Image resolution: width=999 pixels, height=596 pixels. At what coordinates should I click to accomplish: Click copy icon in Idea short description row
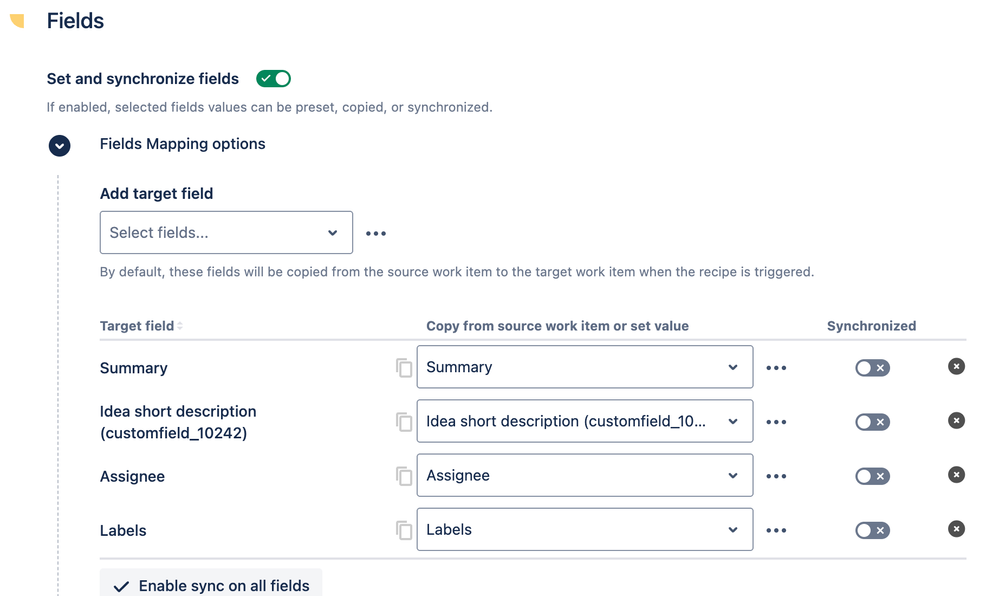click(x=404, y=422)
